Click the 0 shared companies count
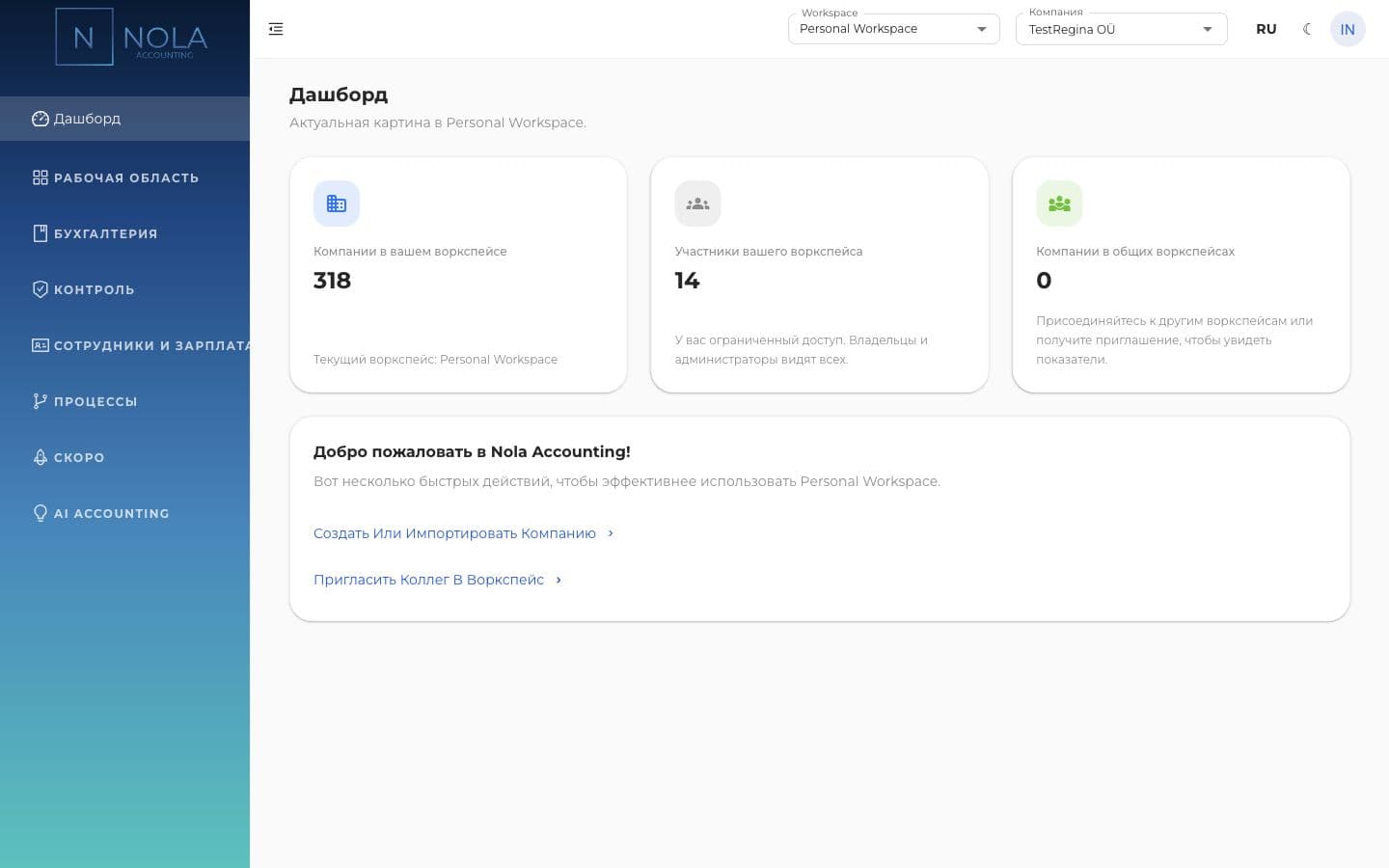Viewport: 1389px width, 868px height. point(1044,281)
